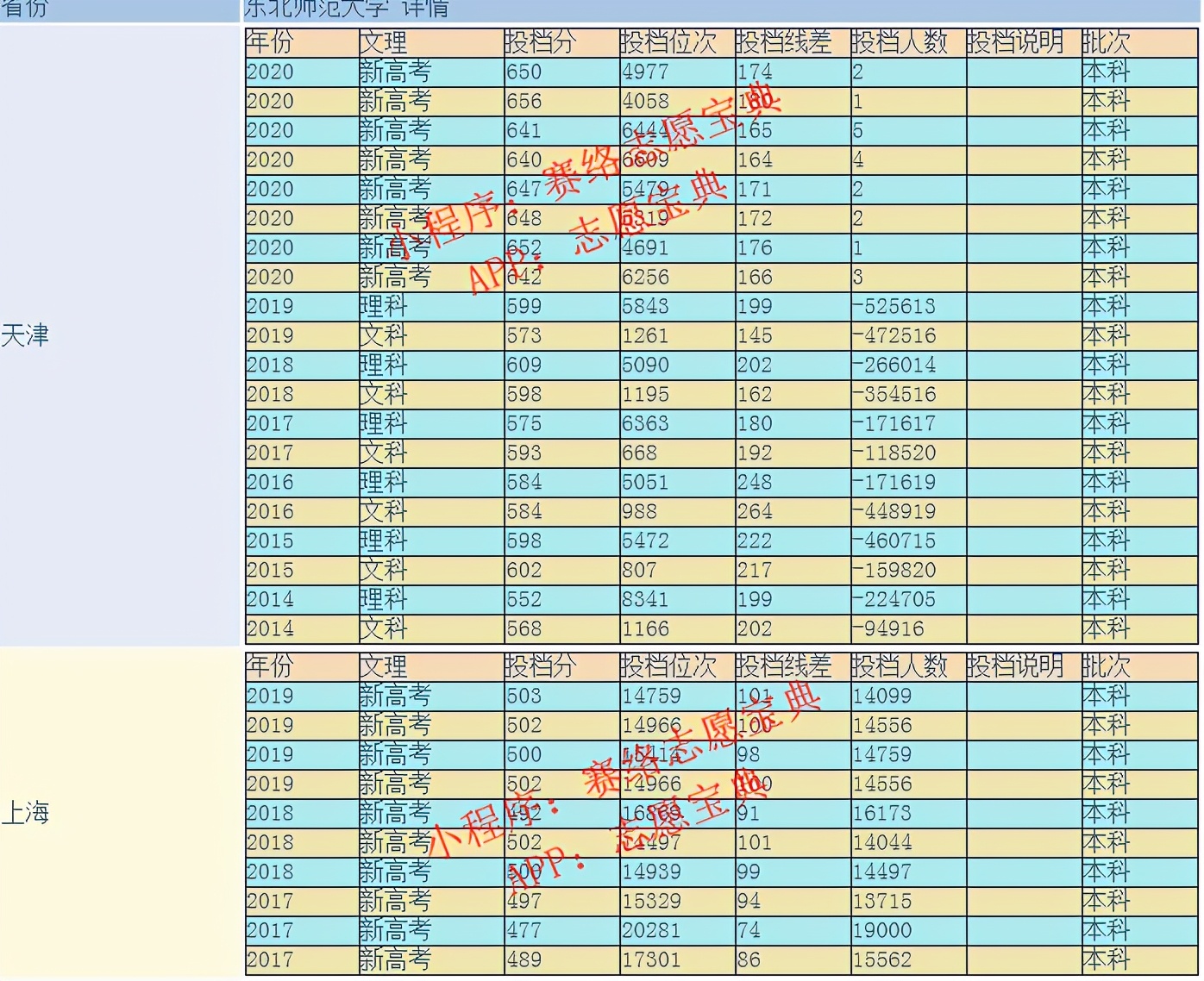
Task: Click the rank cell 17301
Action: [x=677, y=959]
